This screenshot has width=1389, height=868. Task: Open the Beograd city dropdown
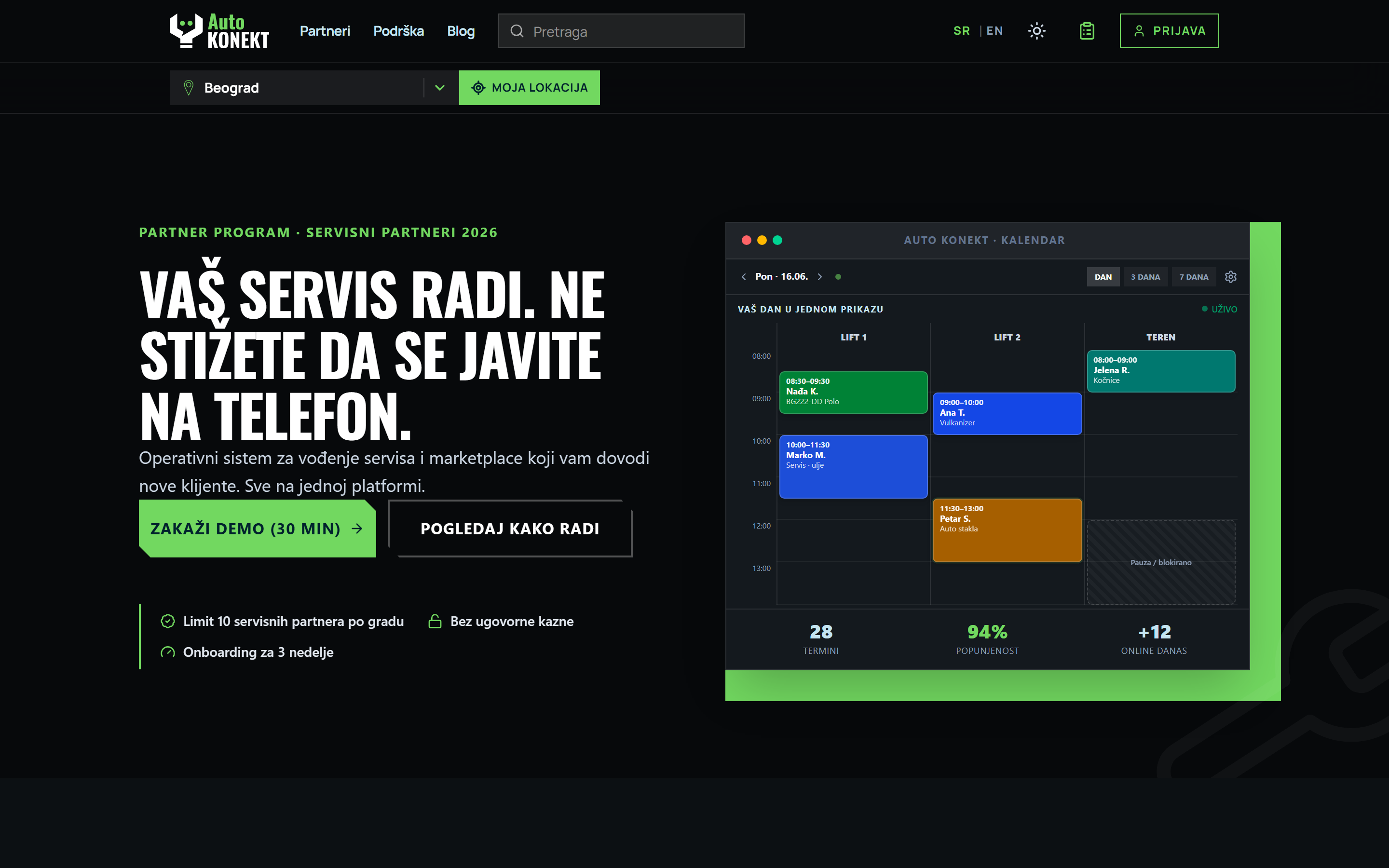point(314,88)
